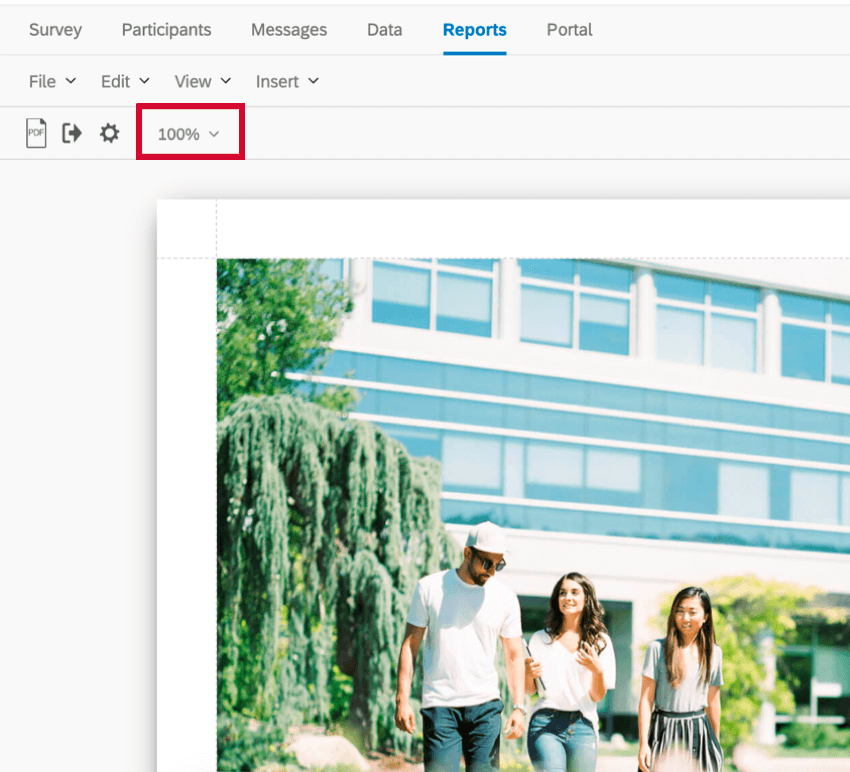Go to the Participants tab
The image size is (850, 772).
(166, 30)
